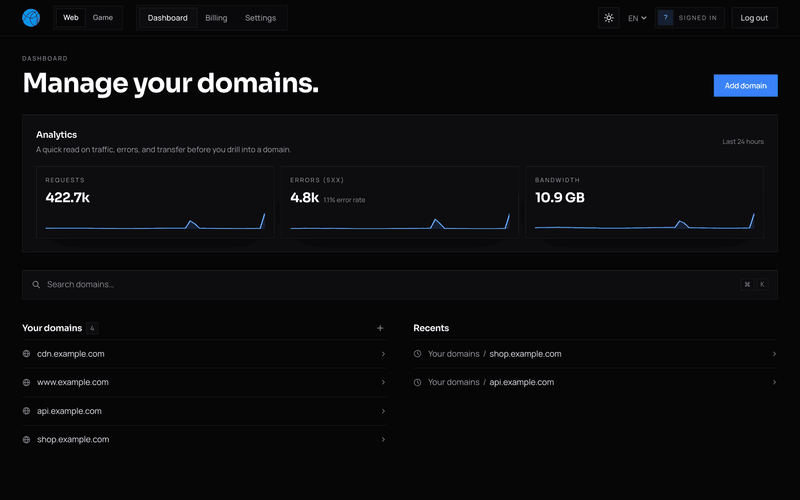The image size is (800, 500).
Task: Click the SIGNED IN status label
Action: point(697,18)
